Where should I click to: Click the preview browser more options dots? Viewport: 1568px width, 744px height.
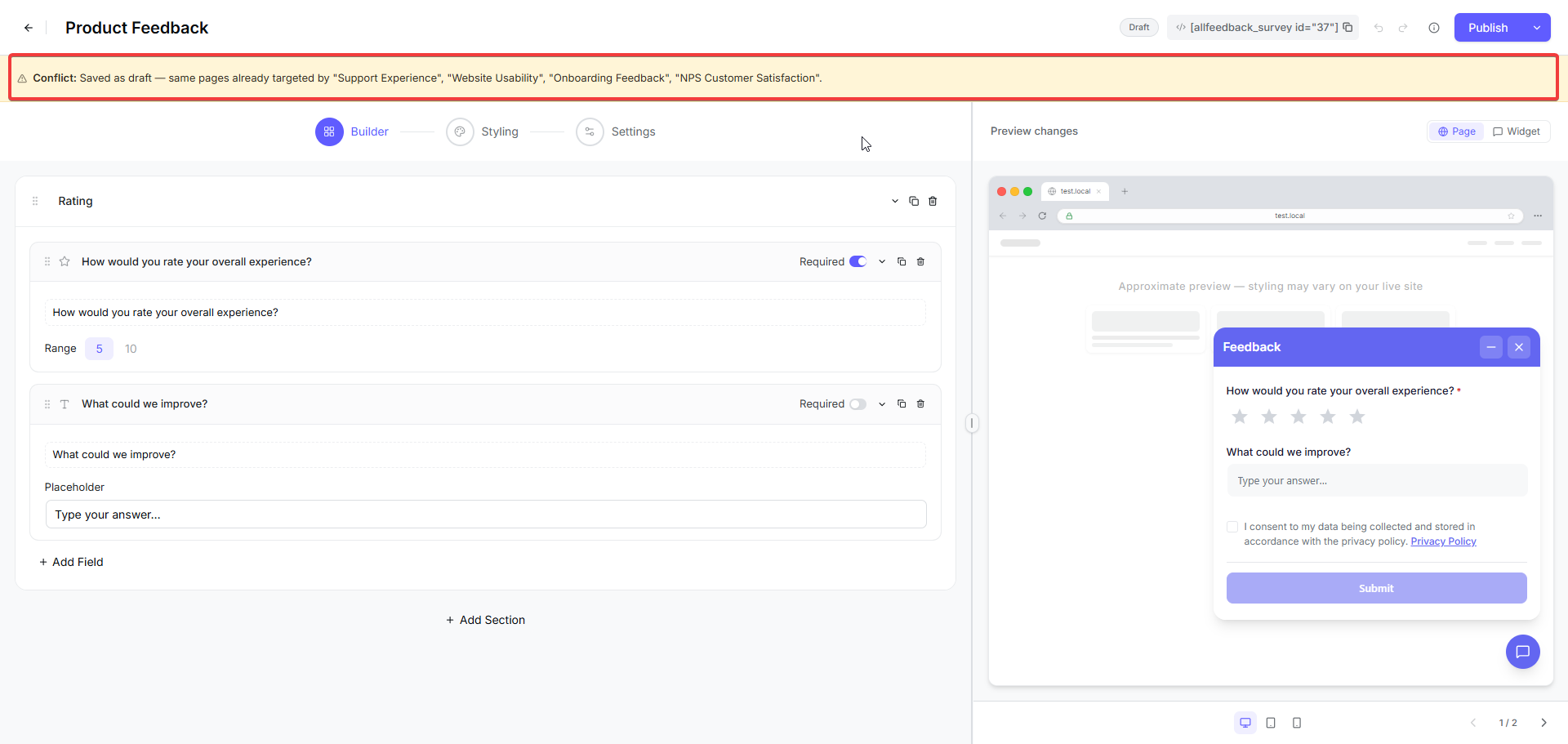1538,216
